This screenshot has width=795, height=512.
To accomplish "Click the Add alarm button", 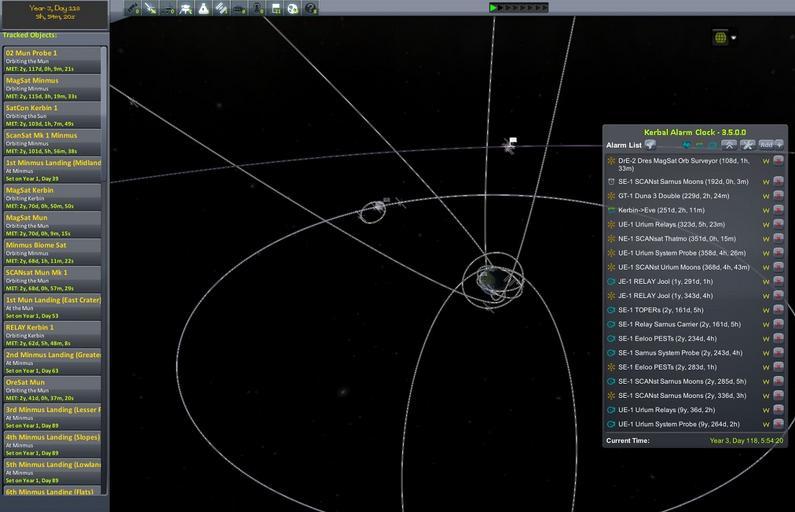I will coord(771,145).
